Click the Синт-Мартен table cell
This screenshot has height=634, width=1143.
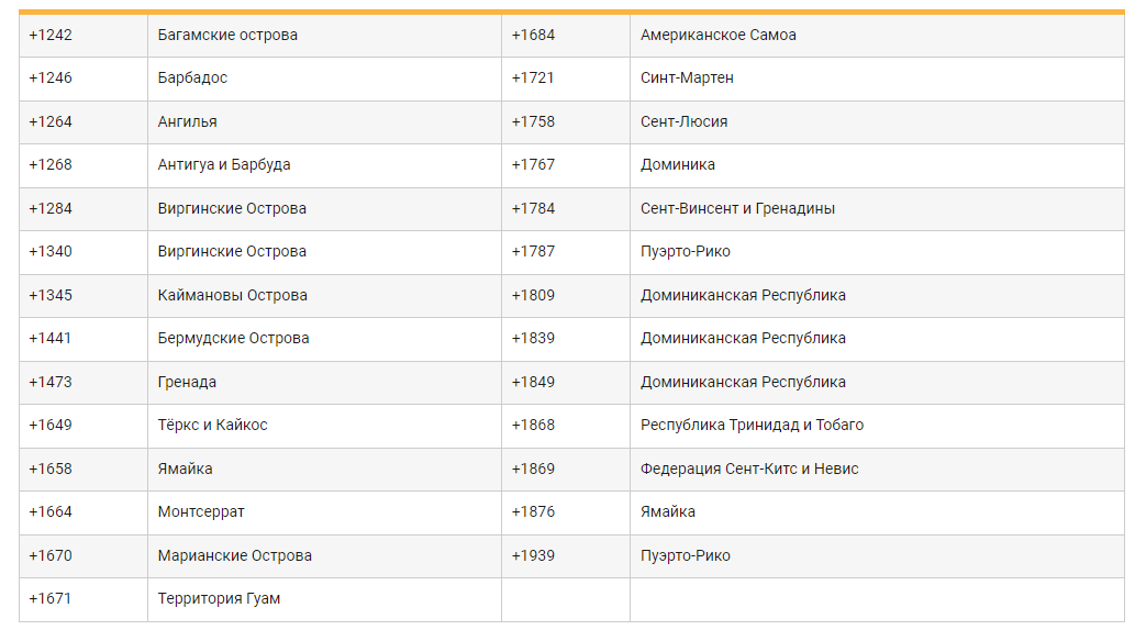tap(687, 78)
